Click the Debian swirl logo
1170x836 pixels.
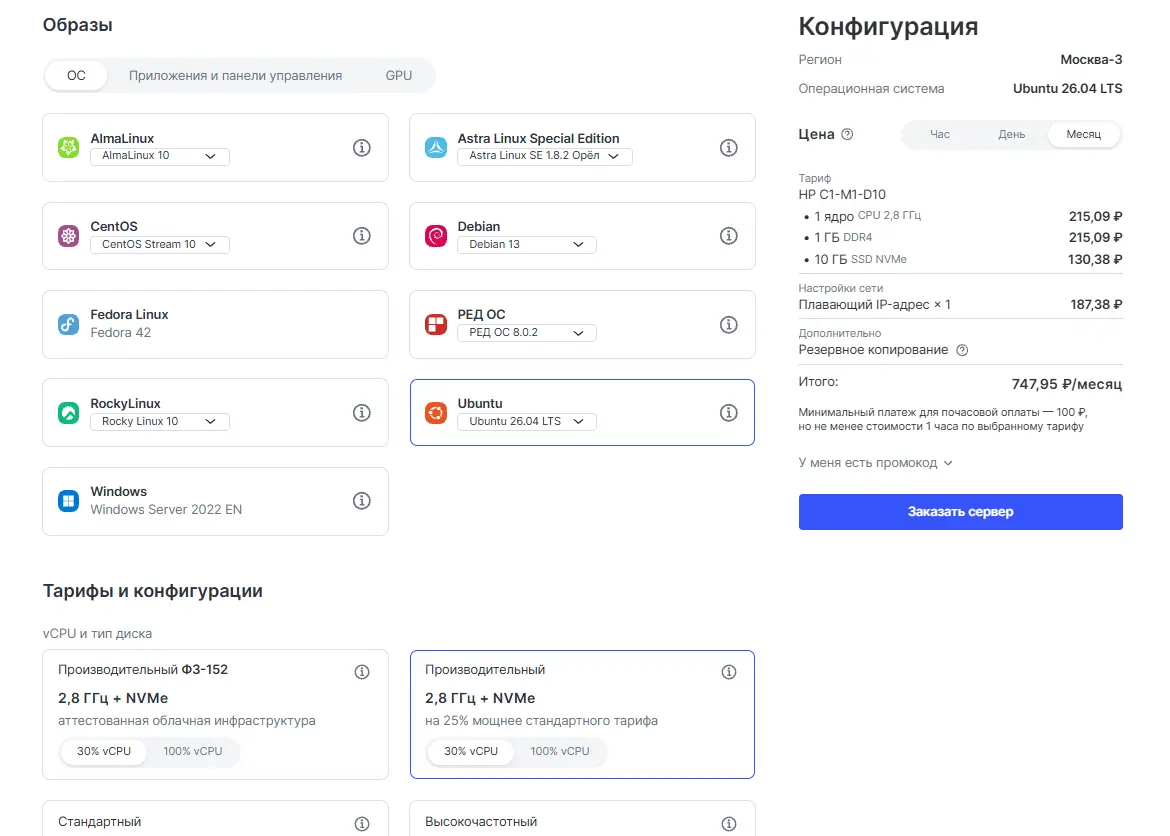pyautogui.click(x=436, y=236)
